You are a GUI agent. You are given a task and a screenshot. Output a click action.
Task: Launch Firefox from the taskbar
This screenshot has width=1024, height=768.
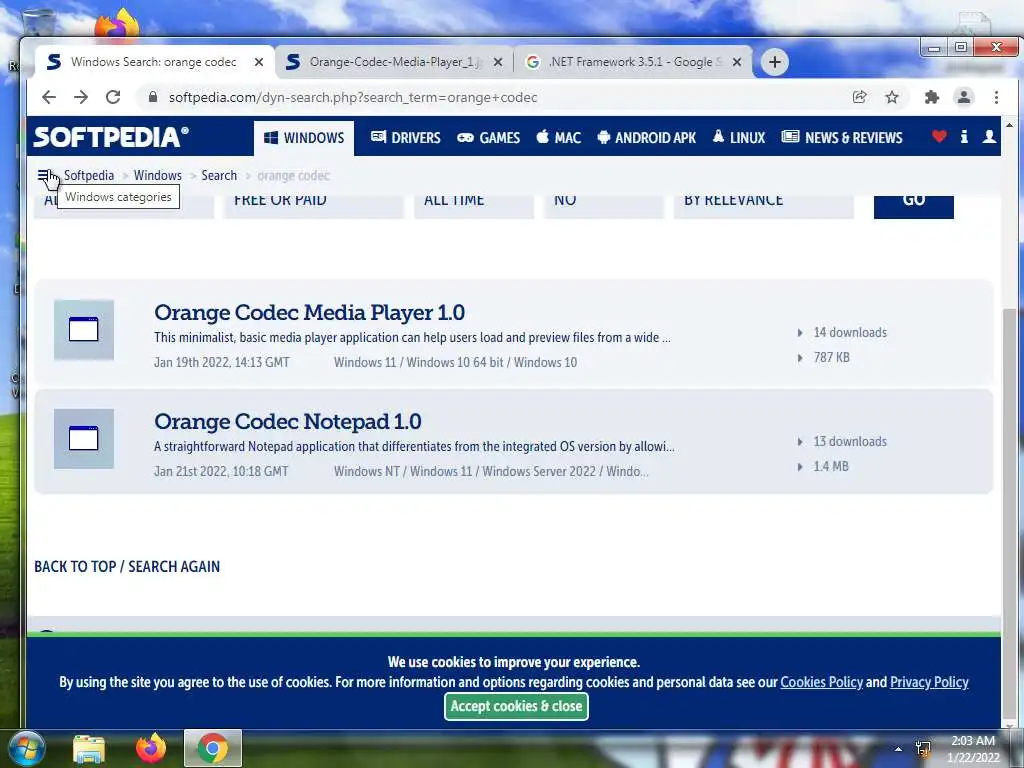point(151,748)
